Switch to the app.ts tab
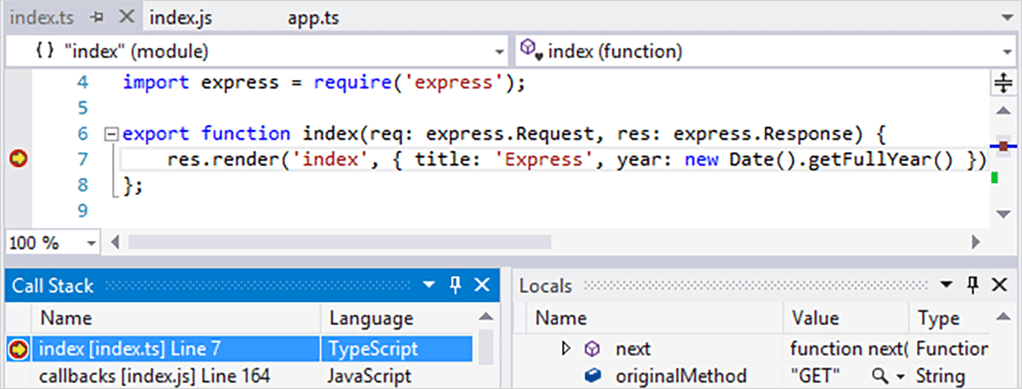Screen dimensions: 1022x389 [313, 18]
